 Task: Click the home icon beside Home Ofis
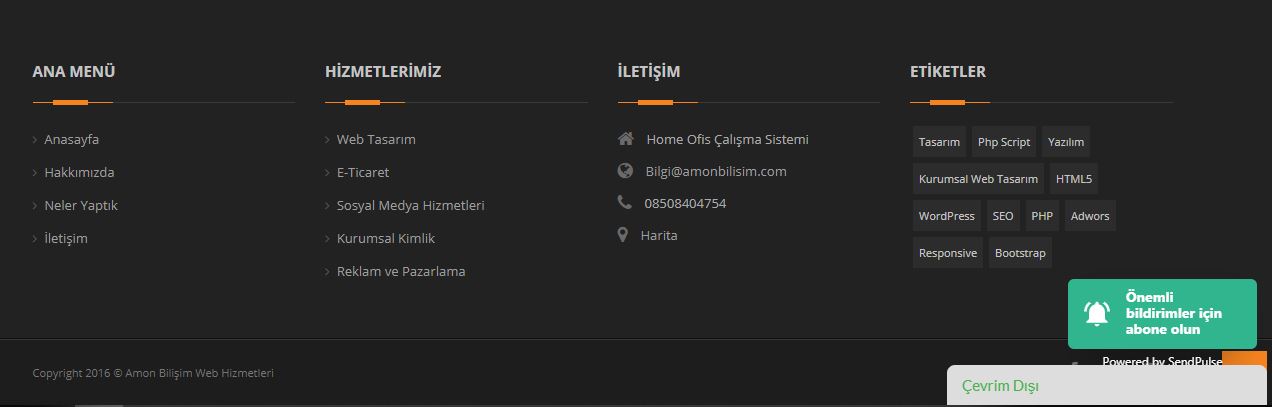point(626,139)
